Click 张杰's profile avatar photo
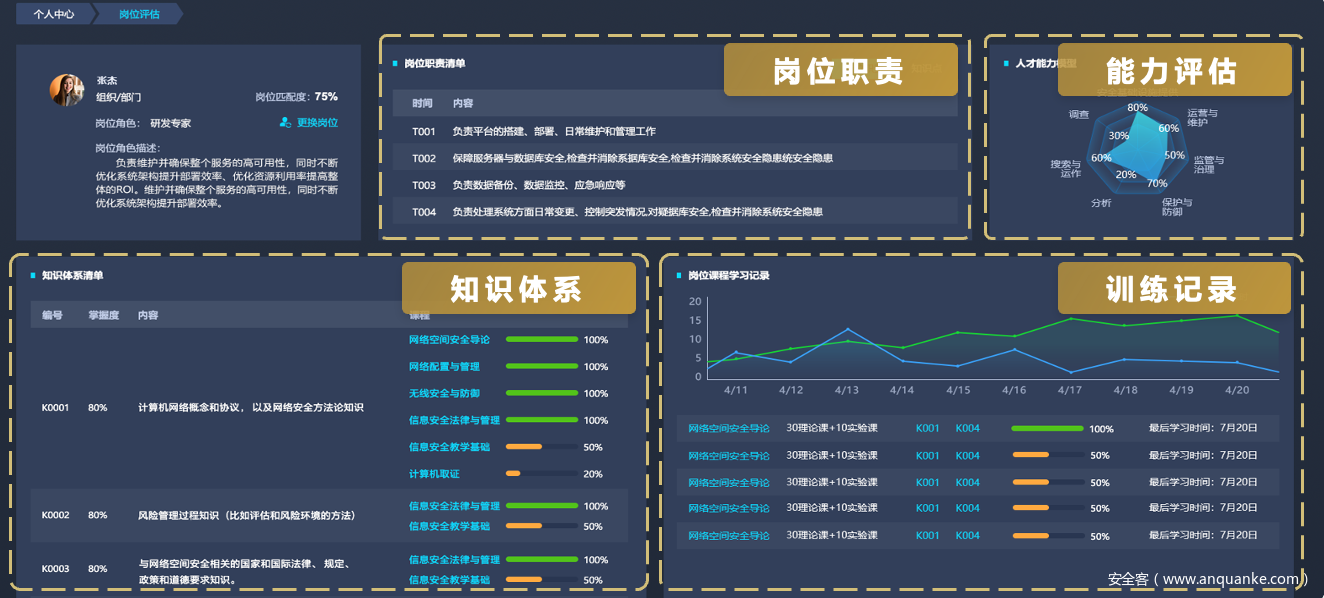The height and width of the screenshot is (598, 1324). (67, 90)
